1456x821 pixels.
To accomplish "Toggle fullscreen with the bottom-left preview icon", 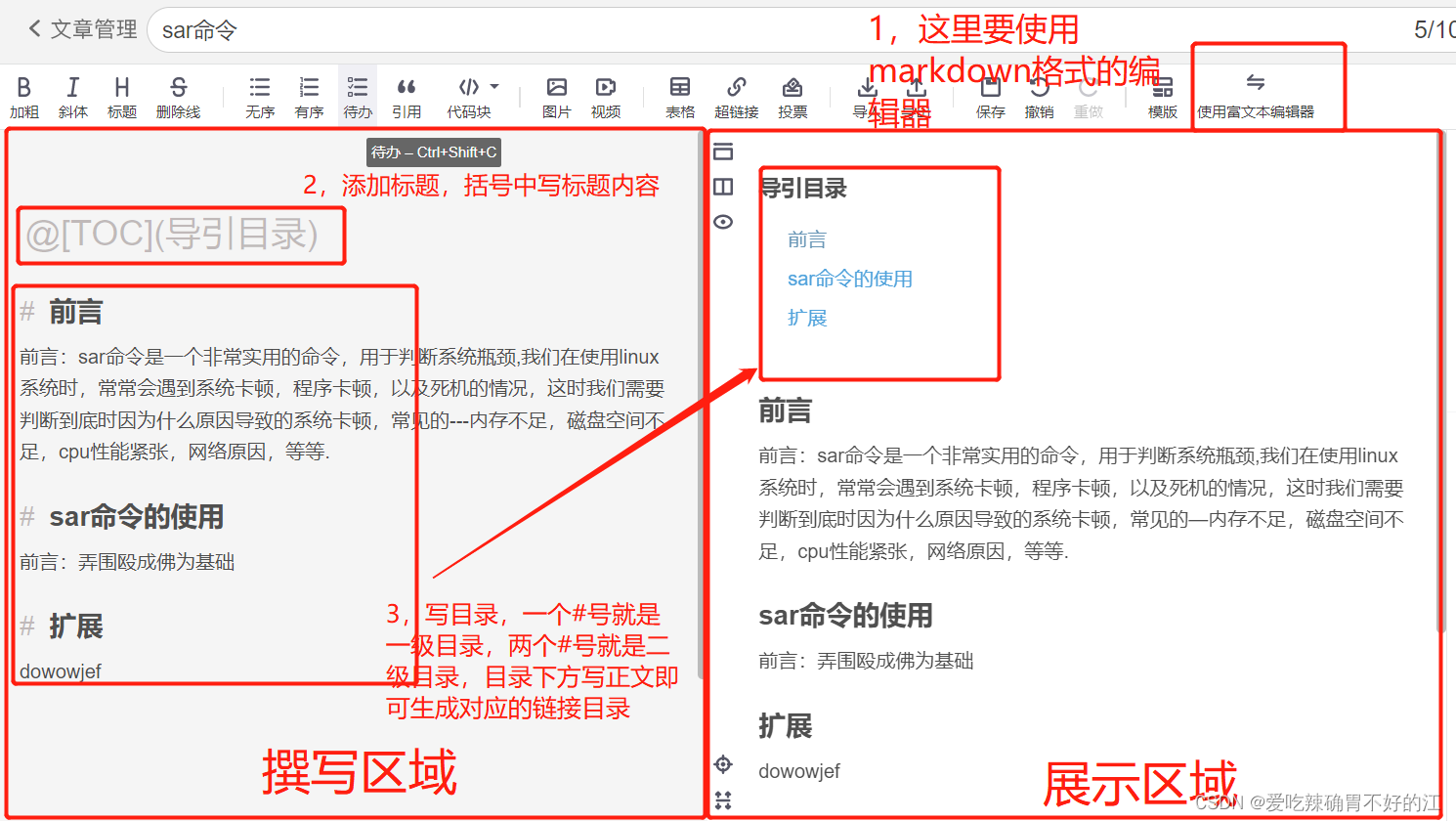I will [723, 800].
